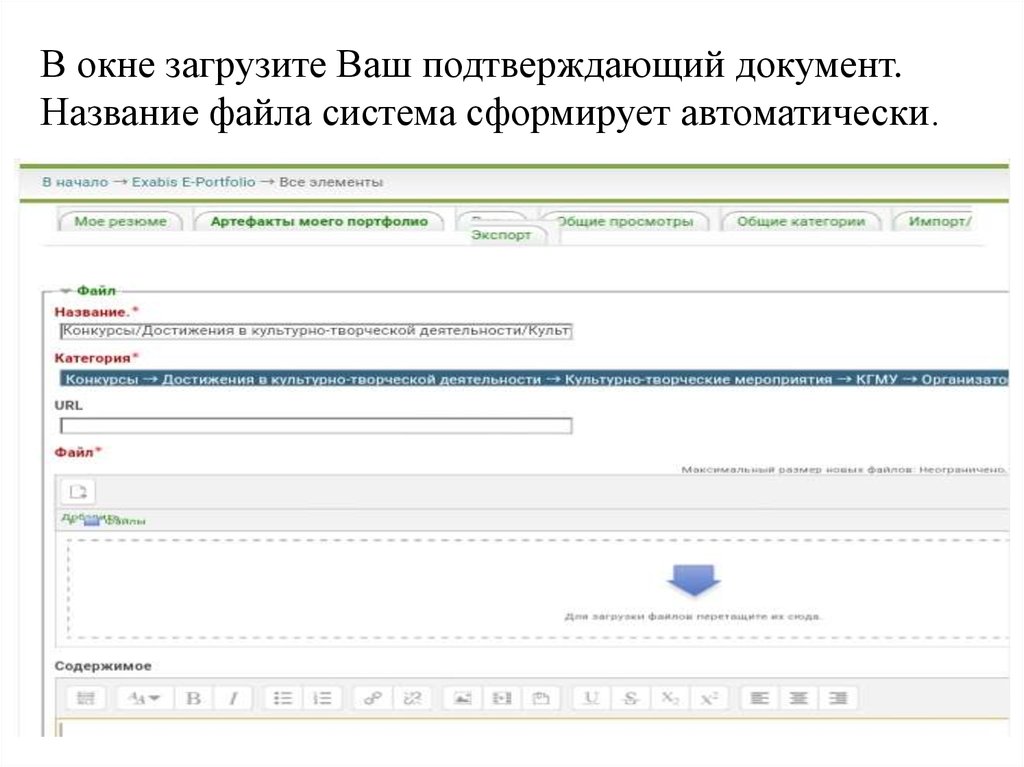Show more editor toolbar buttons
The height and width of the screenshot is (767, 1024).
(86, 698)
